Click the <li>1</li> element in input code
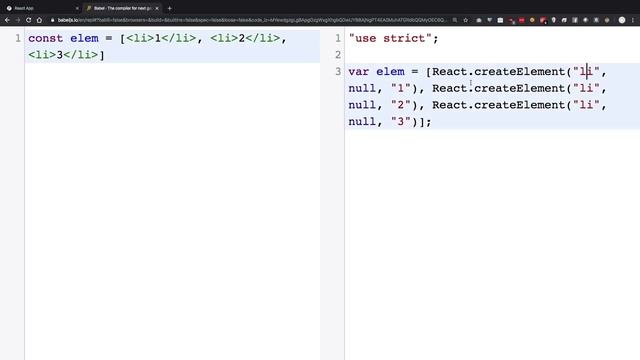 pyautogui.click(x=161, y=38)
